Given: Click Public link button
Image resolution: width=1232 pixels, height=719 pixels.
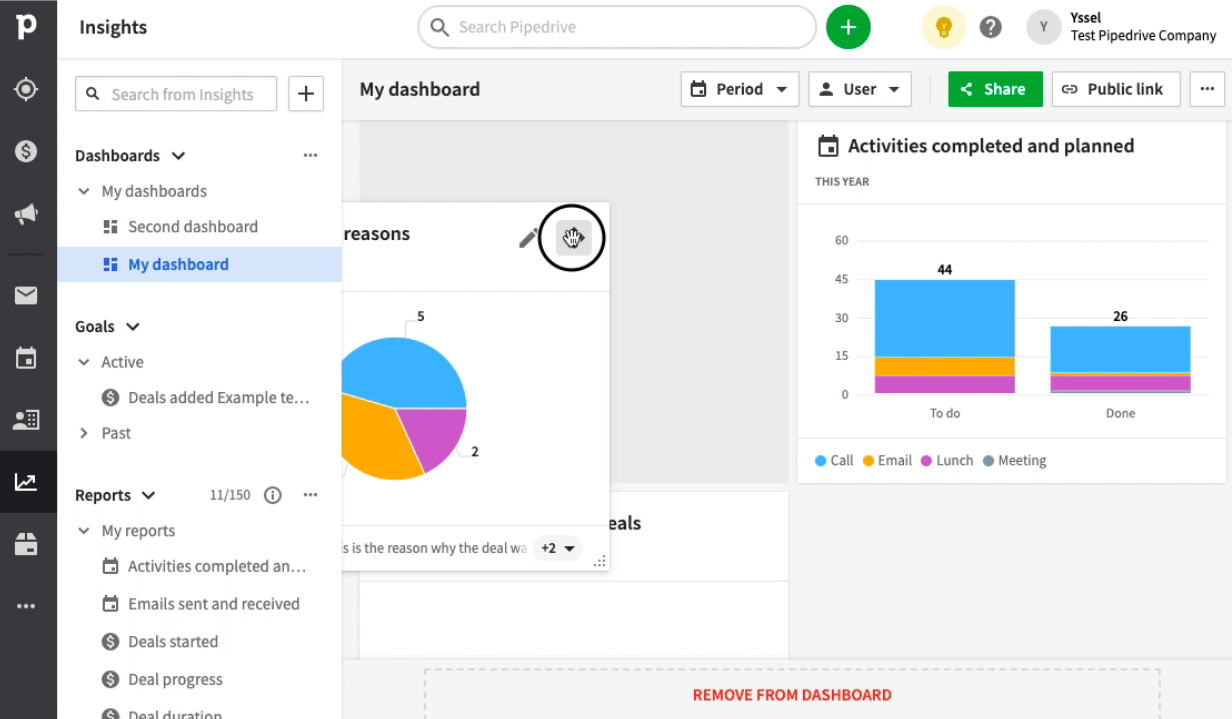Looking at the screenshot, I should pyautogui.click(x=1116, y=89).
